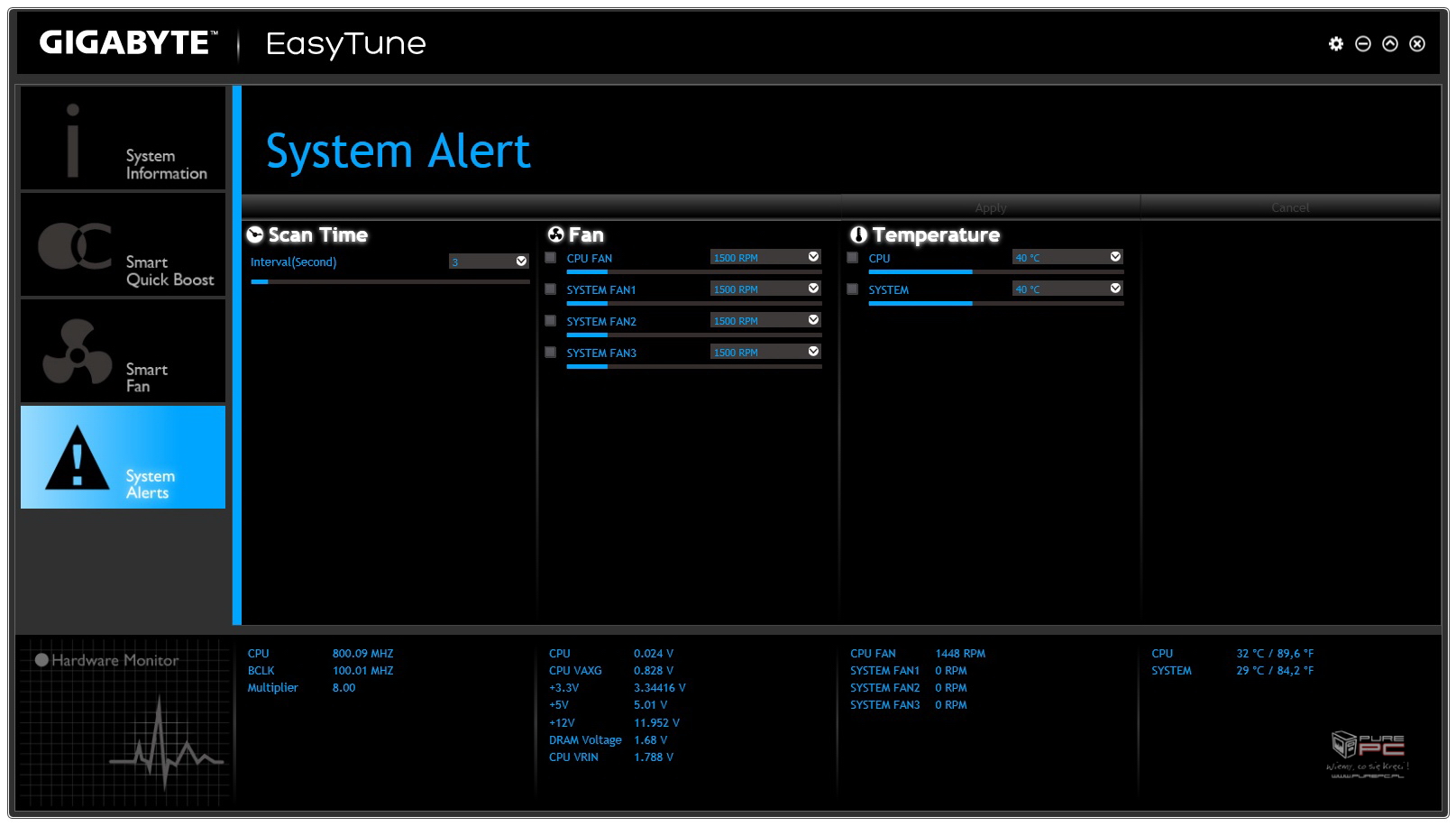Click the Cancel button
Image resolution: width=1456 pixels, height=826 pixels.
(x=1290, y=207)
